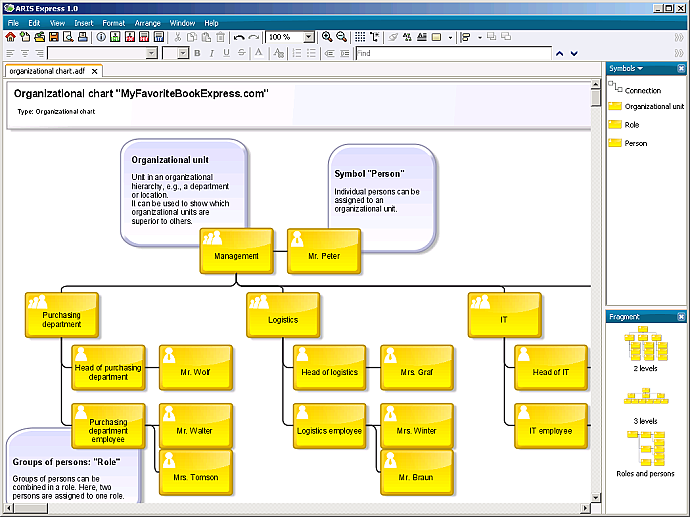
Task: Toggle Underline text formatting
Action: (x=226, y=53)
